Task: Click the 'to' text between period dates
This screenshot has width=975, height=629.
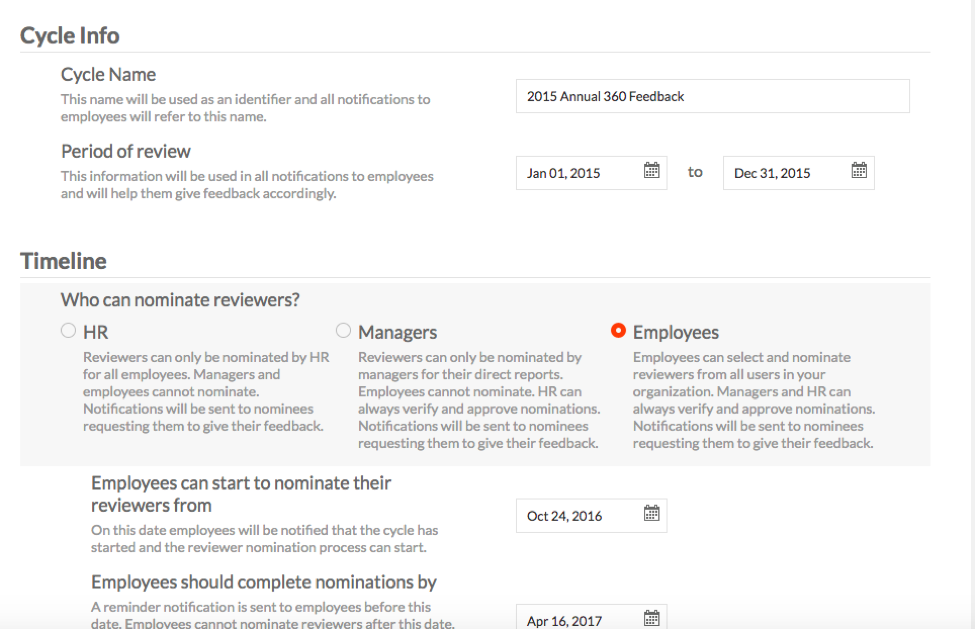Action: (x=695, y=172)
